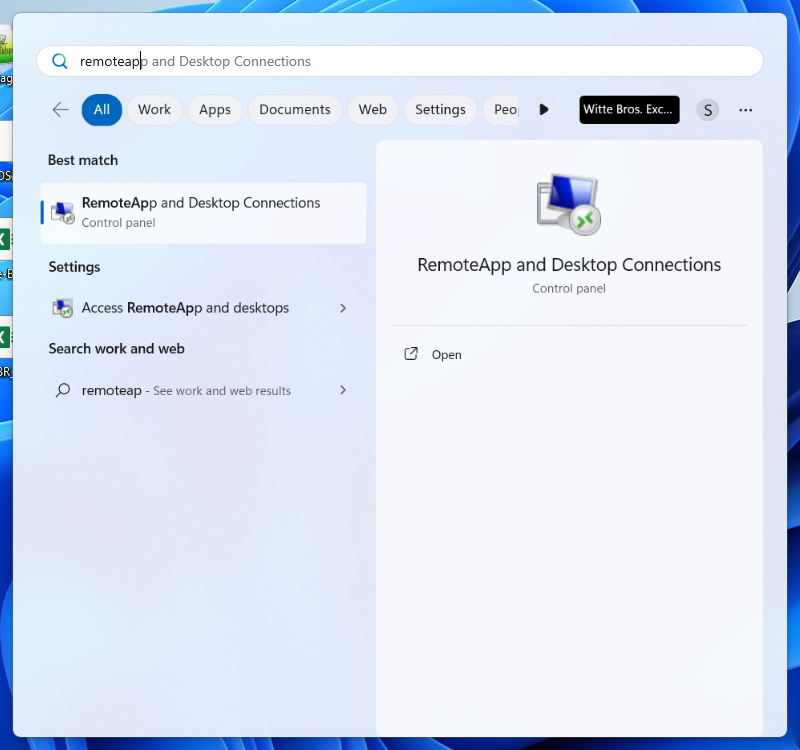
Task: Click the Search work and web section header
Action: [x=116, y=349]
